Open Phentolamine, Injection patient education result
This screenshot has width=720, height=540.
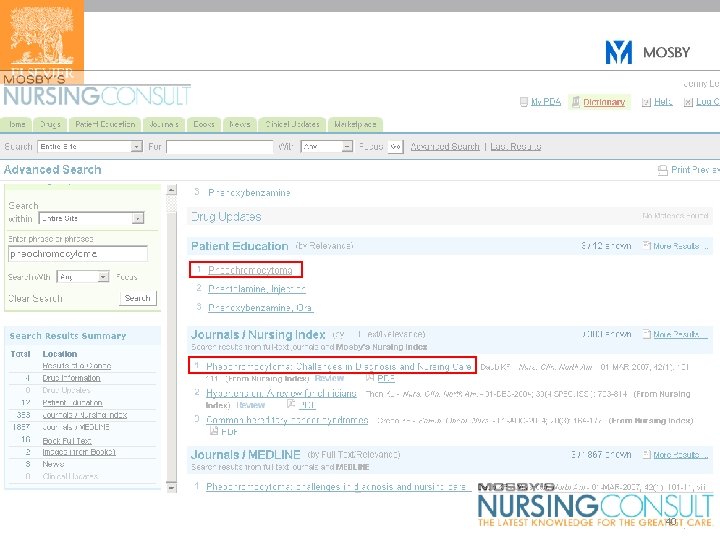click(x=257, y=289)
